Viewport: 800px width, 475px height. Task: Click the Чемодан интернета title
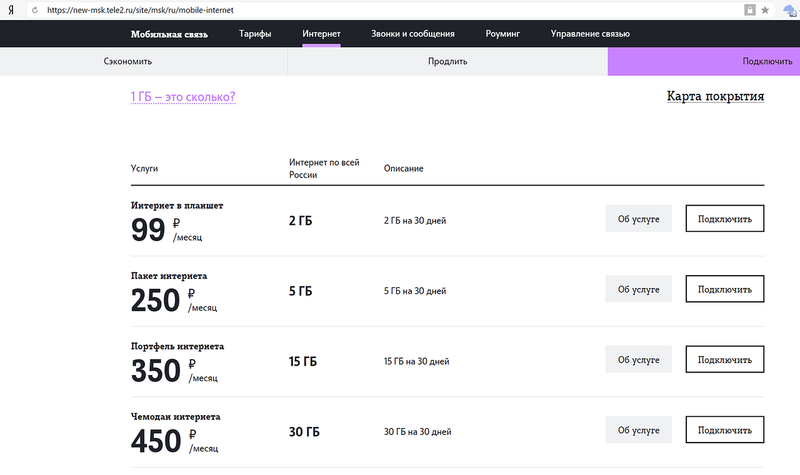pyautogui.click(x=176, y=417)
